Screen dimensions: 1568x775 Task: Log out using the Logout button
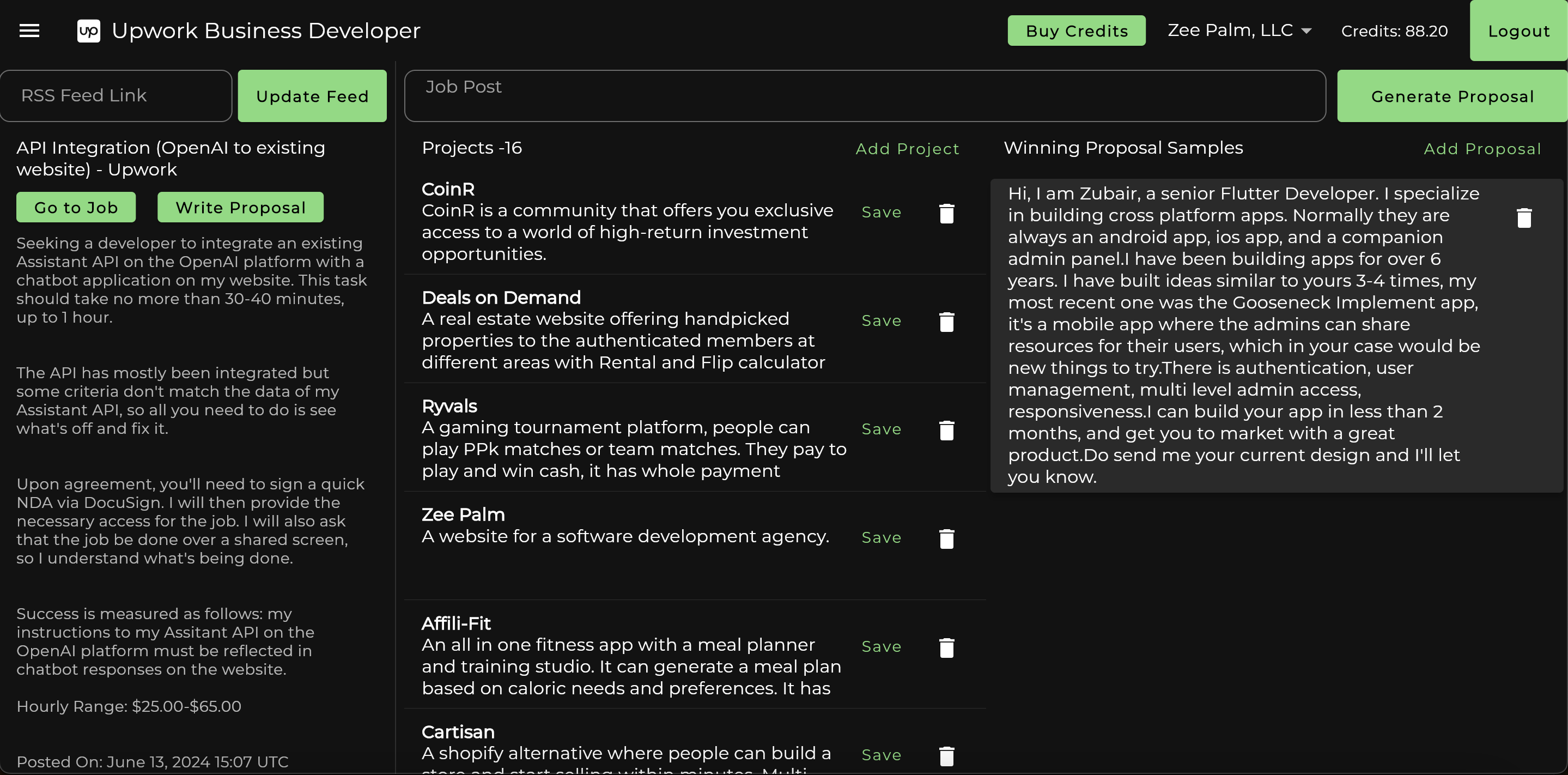click(x=1519, y=31)
